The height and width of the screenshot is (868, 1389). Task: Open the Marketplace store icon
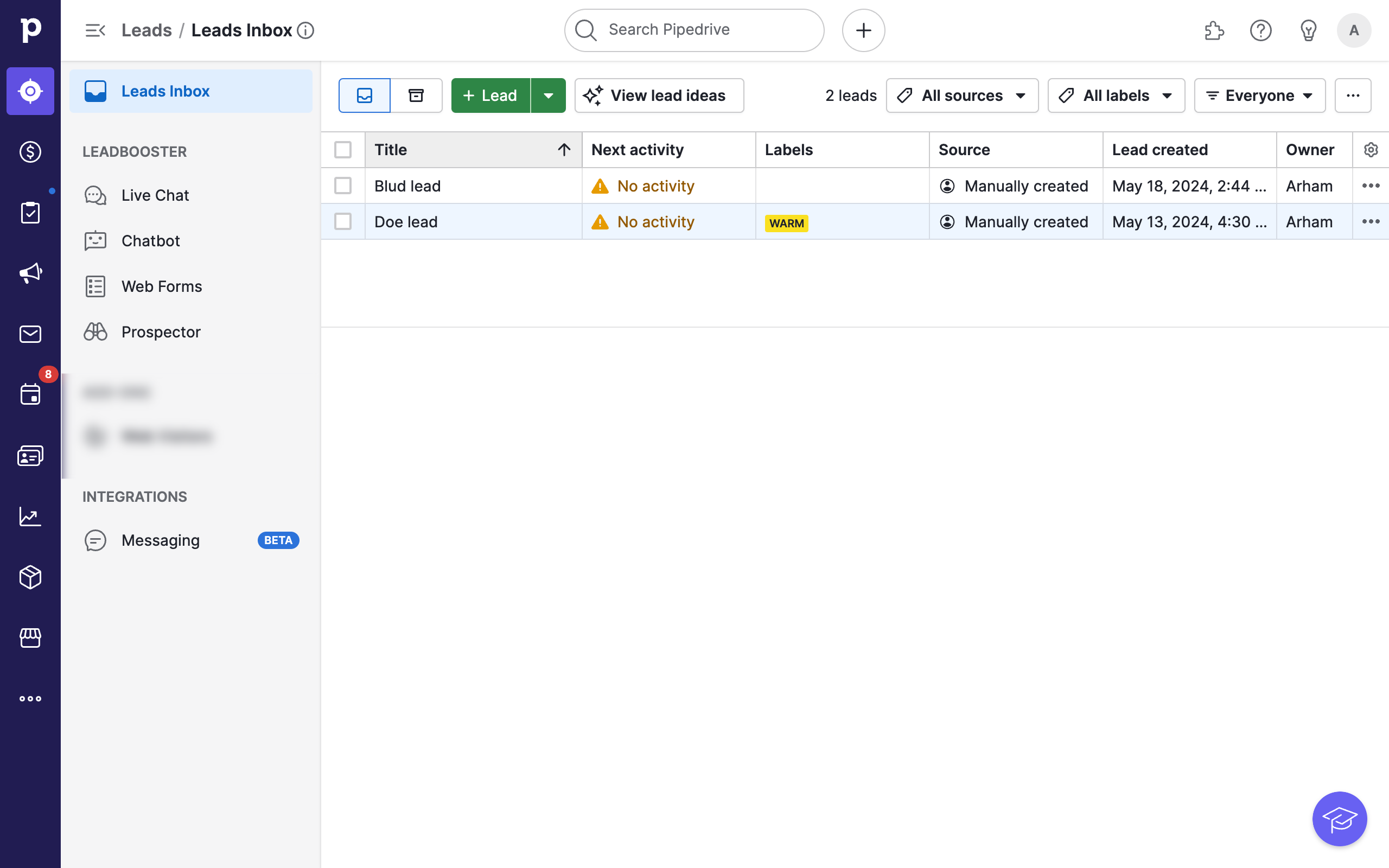click(x=30, y=638)
